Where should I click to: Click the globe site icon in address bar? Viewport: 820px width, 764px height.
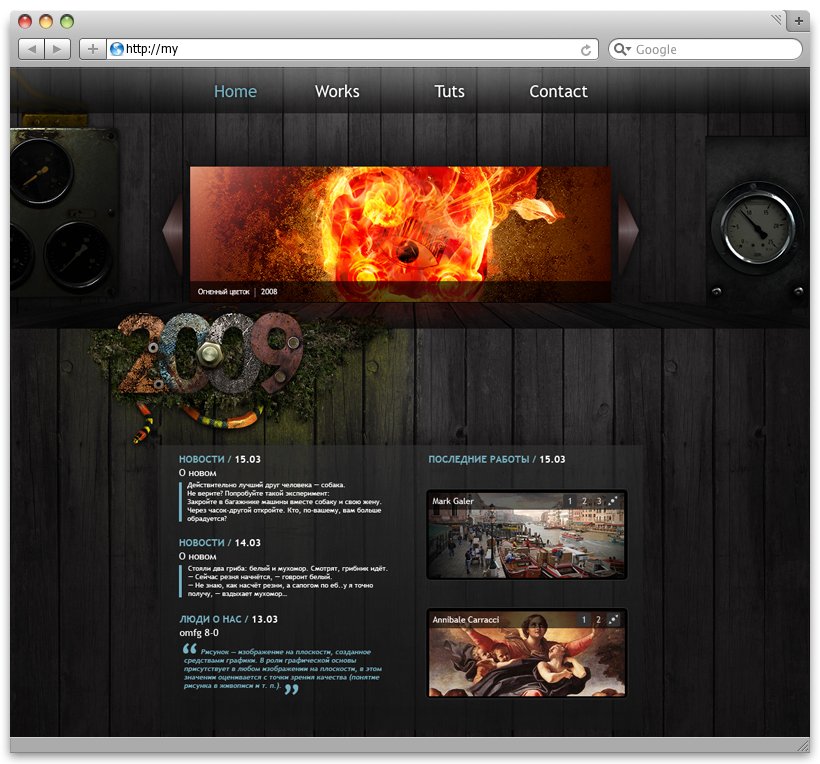(x=117, y=49)
